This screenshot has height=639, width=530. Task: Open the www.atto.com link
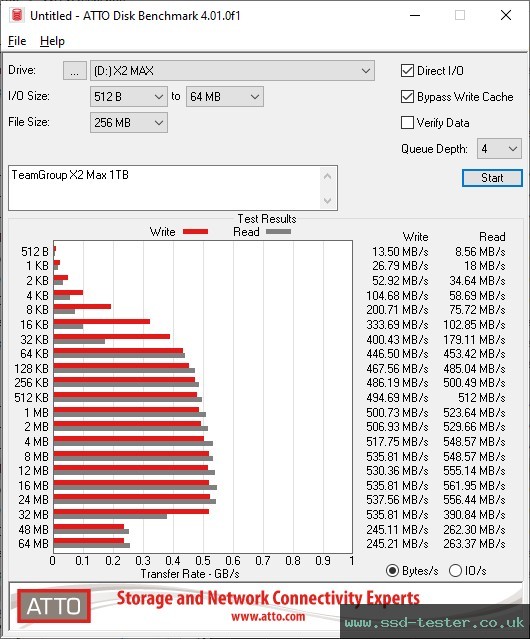[268, 616]
